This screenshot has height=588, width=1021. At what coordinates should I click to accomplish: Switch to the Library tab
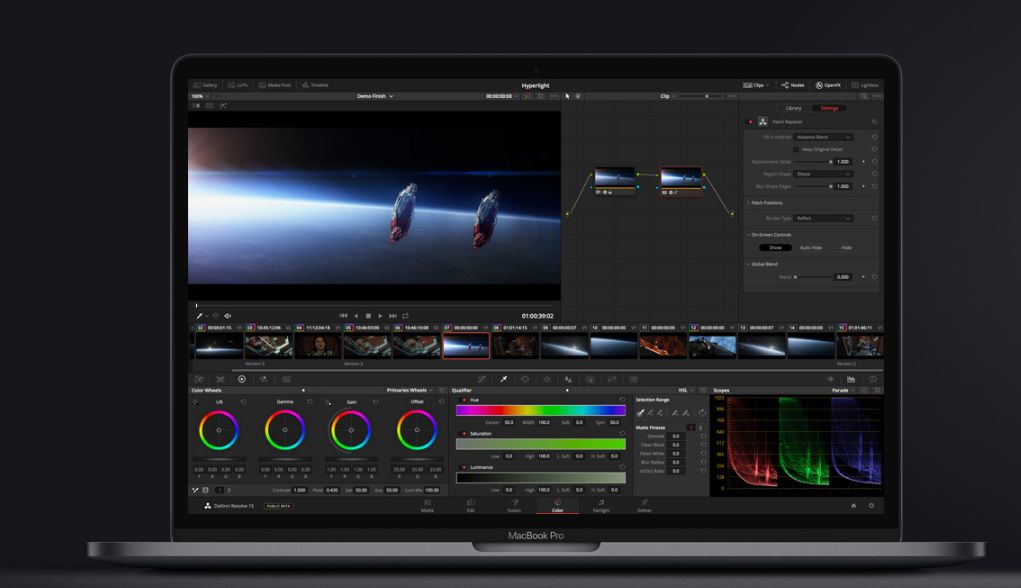pos(793,108)
